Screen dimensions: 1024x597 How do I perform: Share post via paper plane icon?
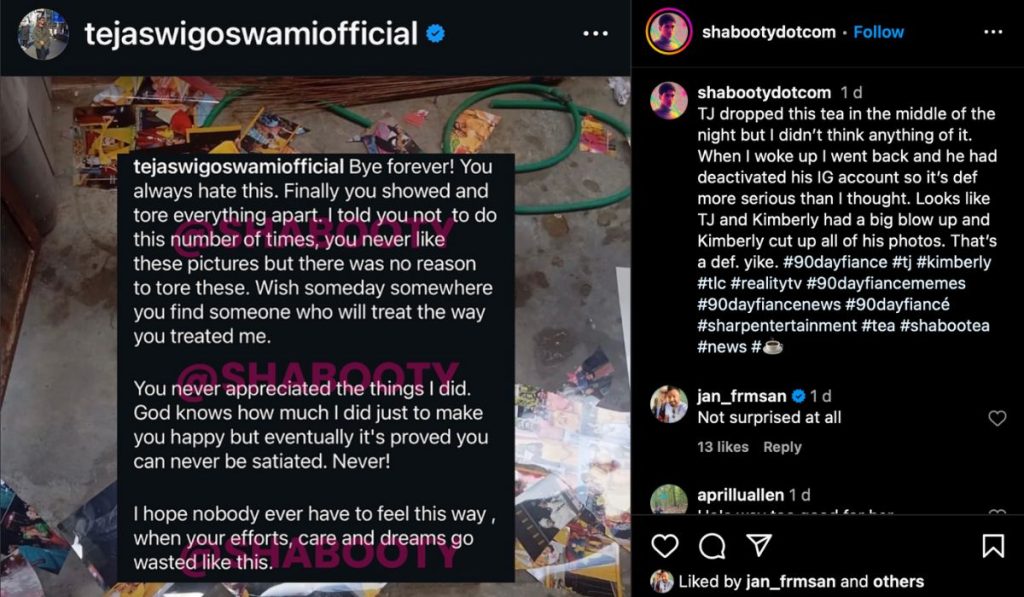click(x=759, y=546)
